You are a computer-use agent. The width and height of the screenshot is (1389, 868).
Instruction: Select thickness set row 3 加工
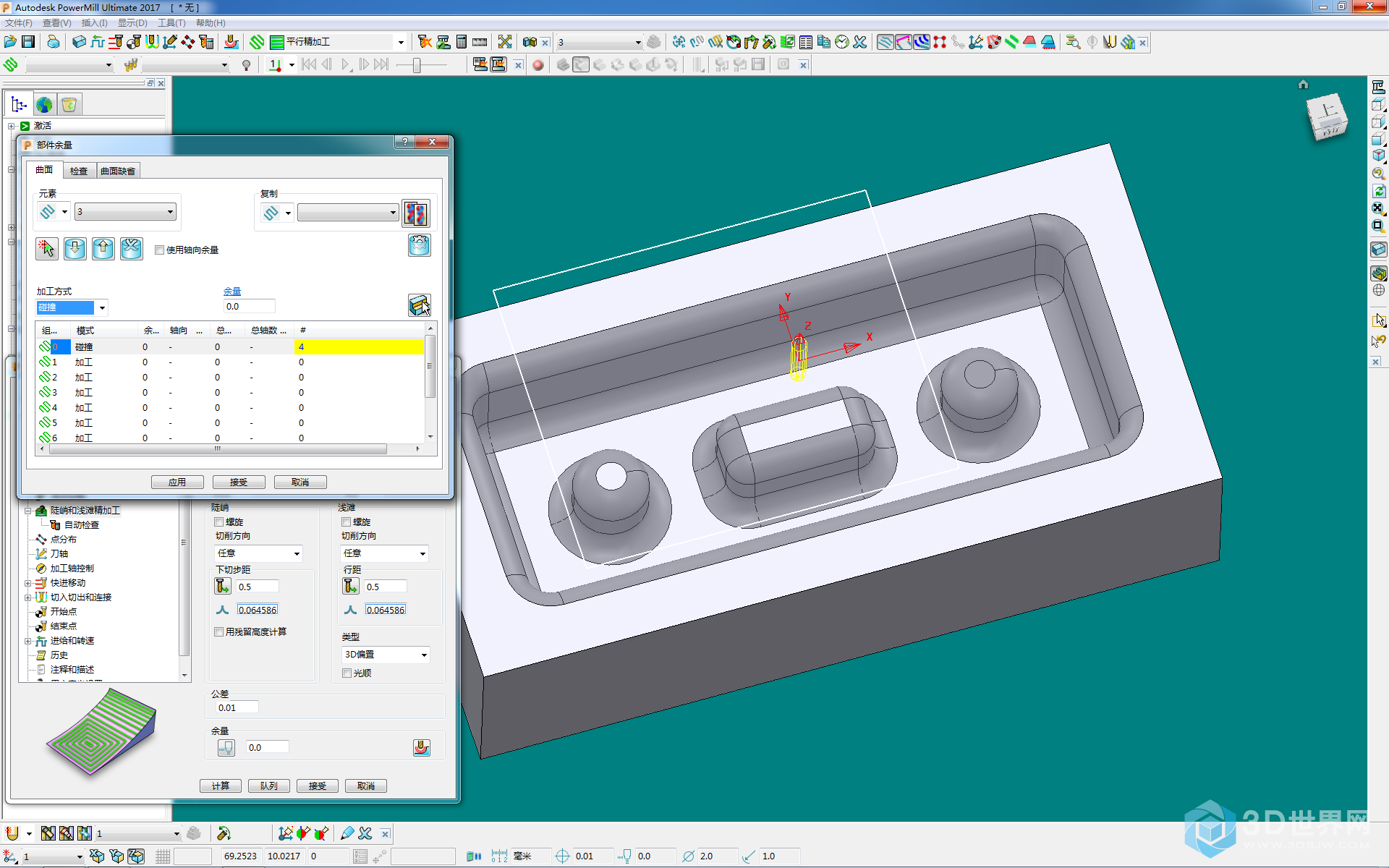[231, 393]
